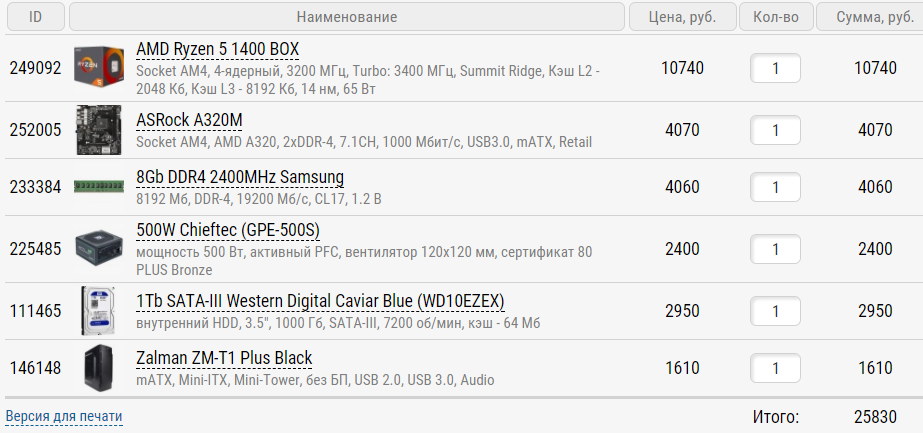The width and height of the screenshot is (923, 433).
Task: Open the 8Gb DDR4 2400MHz Samsung link
Action: click(240, 177)
